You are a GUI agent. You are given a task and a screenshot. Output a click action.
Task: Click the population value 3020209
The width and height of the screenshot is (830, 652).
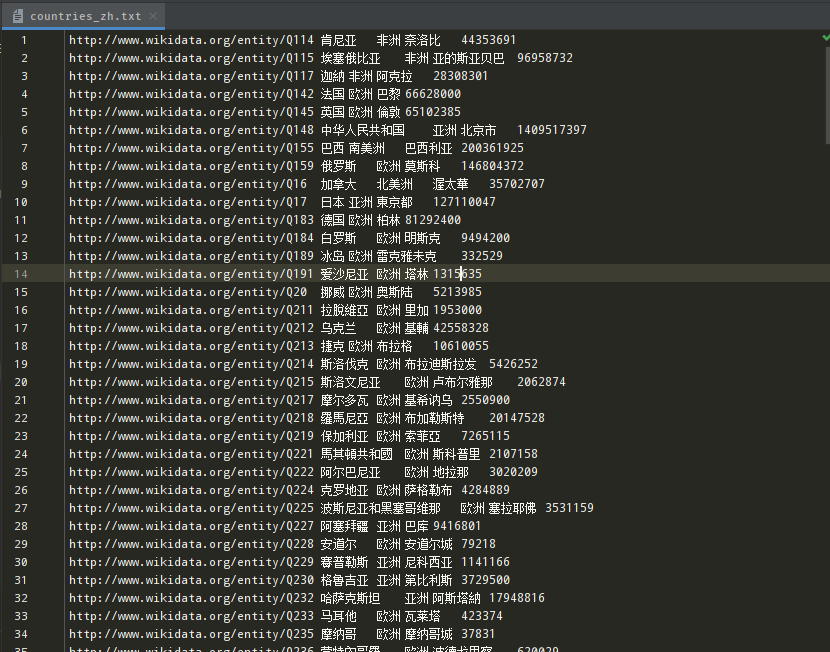(x=513, y=472)
